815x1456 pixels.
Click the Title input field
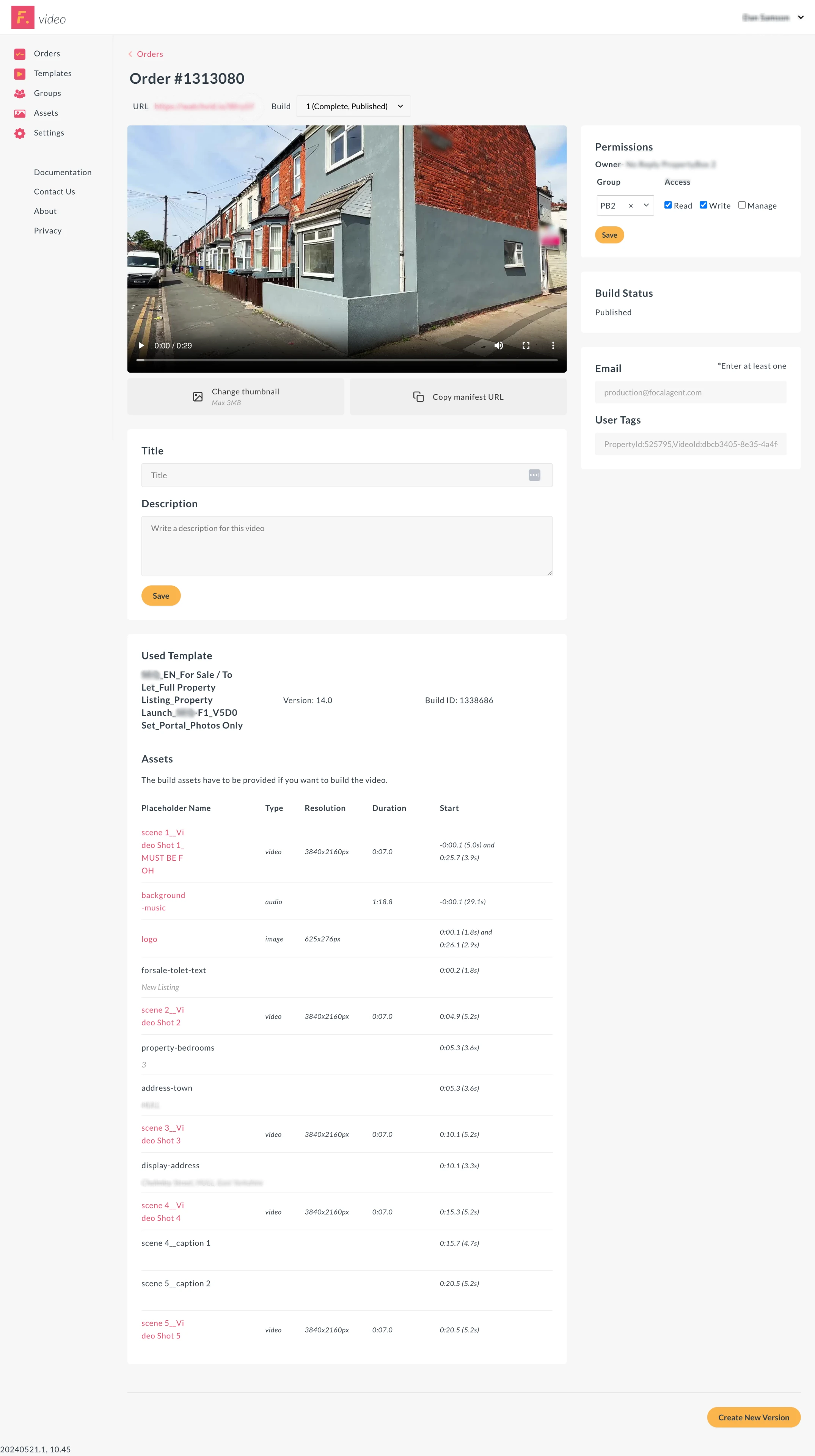click(x=347, y=475)
